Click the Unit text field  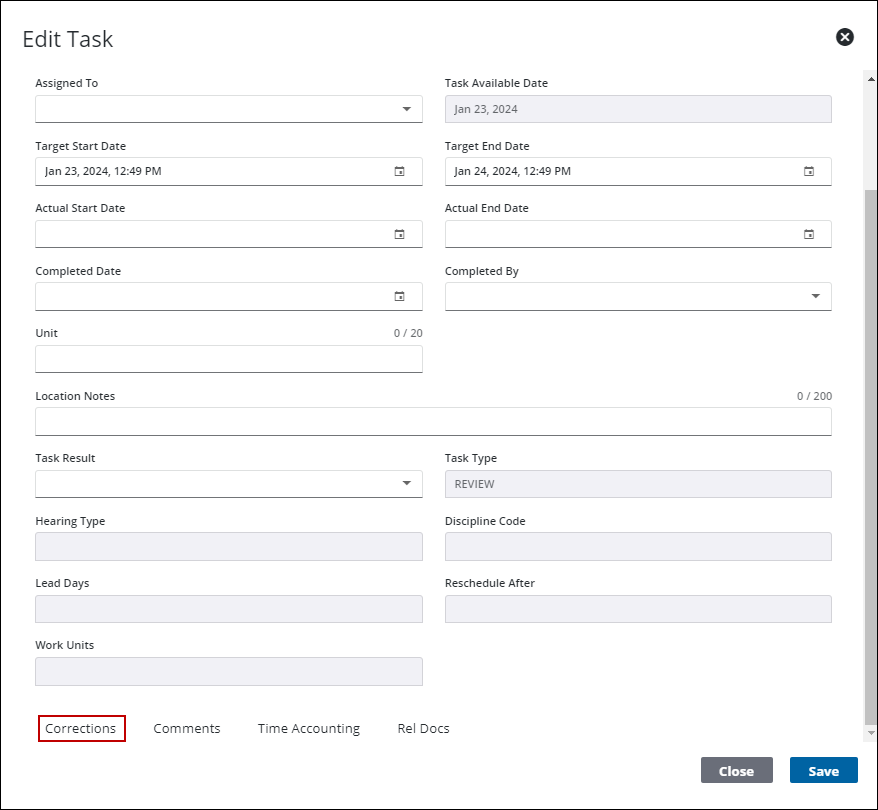tap(228, 359)
